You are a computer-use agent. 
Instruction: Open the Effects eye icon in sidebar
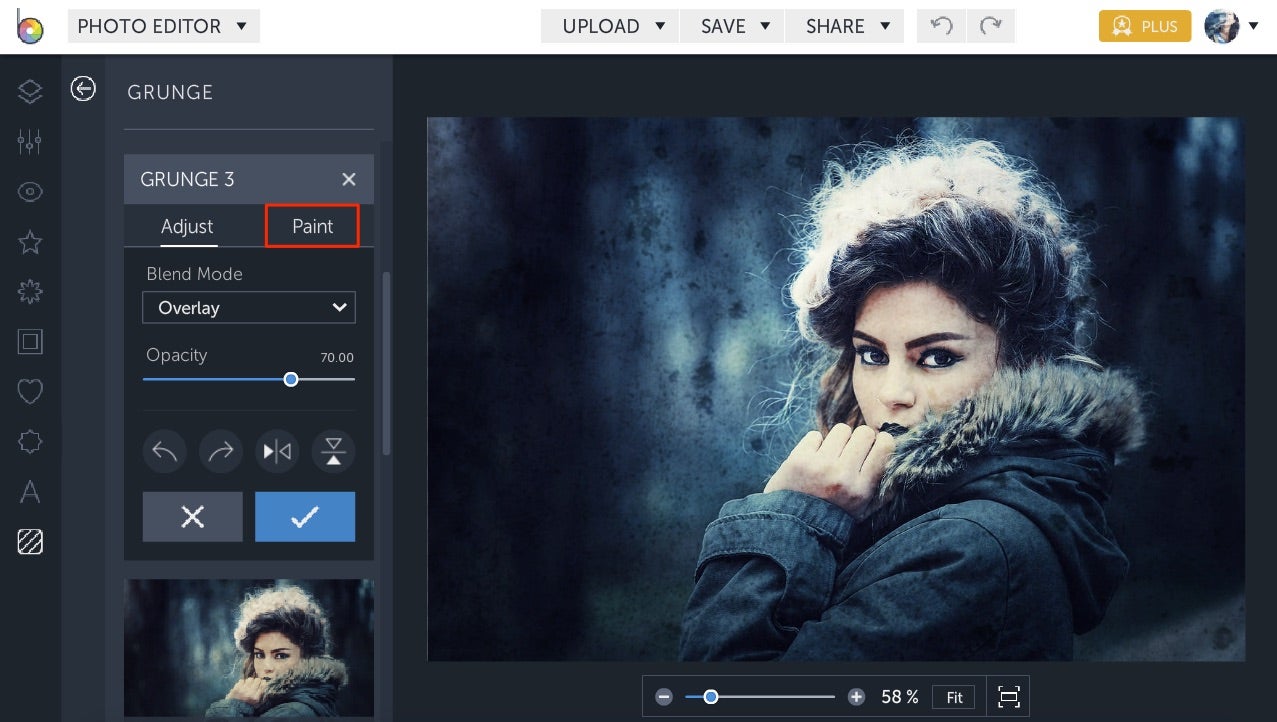tap(29, 191)
